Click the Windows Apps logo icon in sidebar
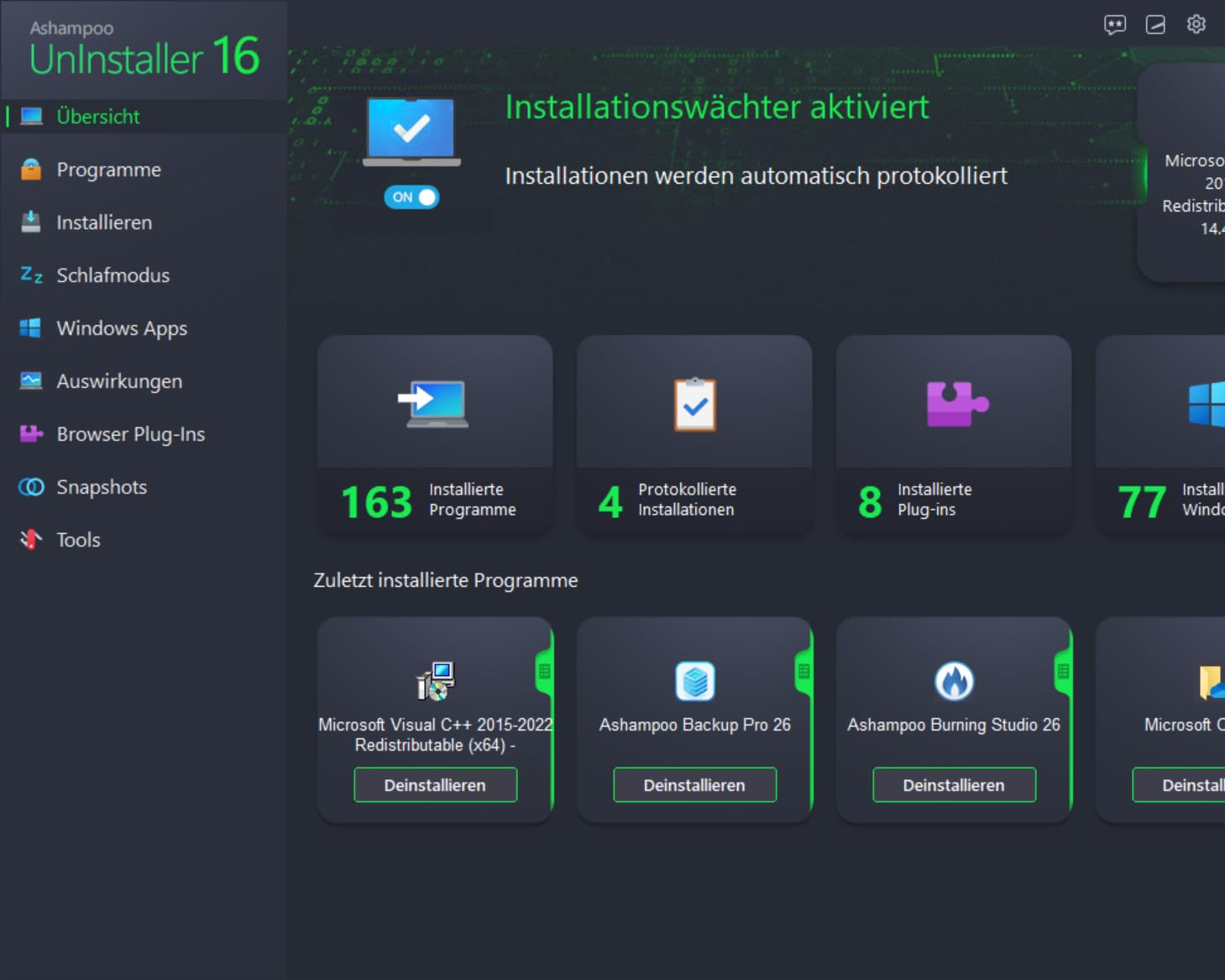Viewport: 1225px width, 980px height. click(31, 328)
